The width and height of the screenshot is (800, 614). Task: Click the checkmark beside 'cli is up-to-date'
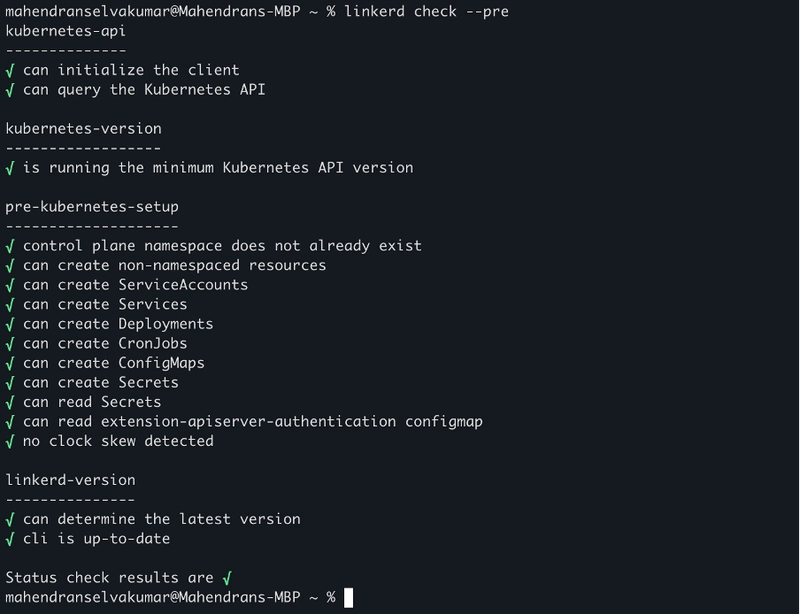10,539
